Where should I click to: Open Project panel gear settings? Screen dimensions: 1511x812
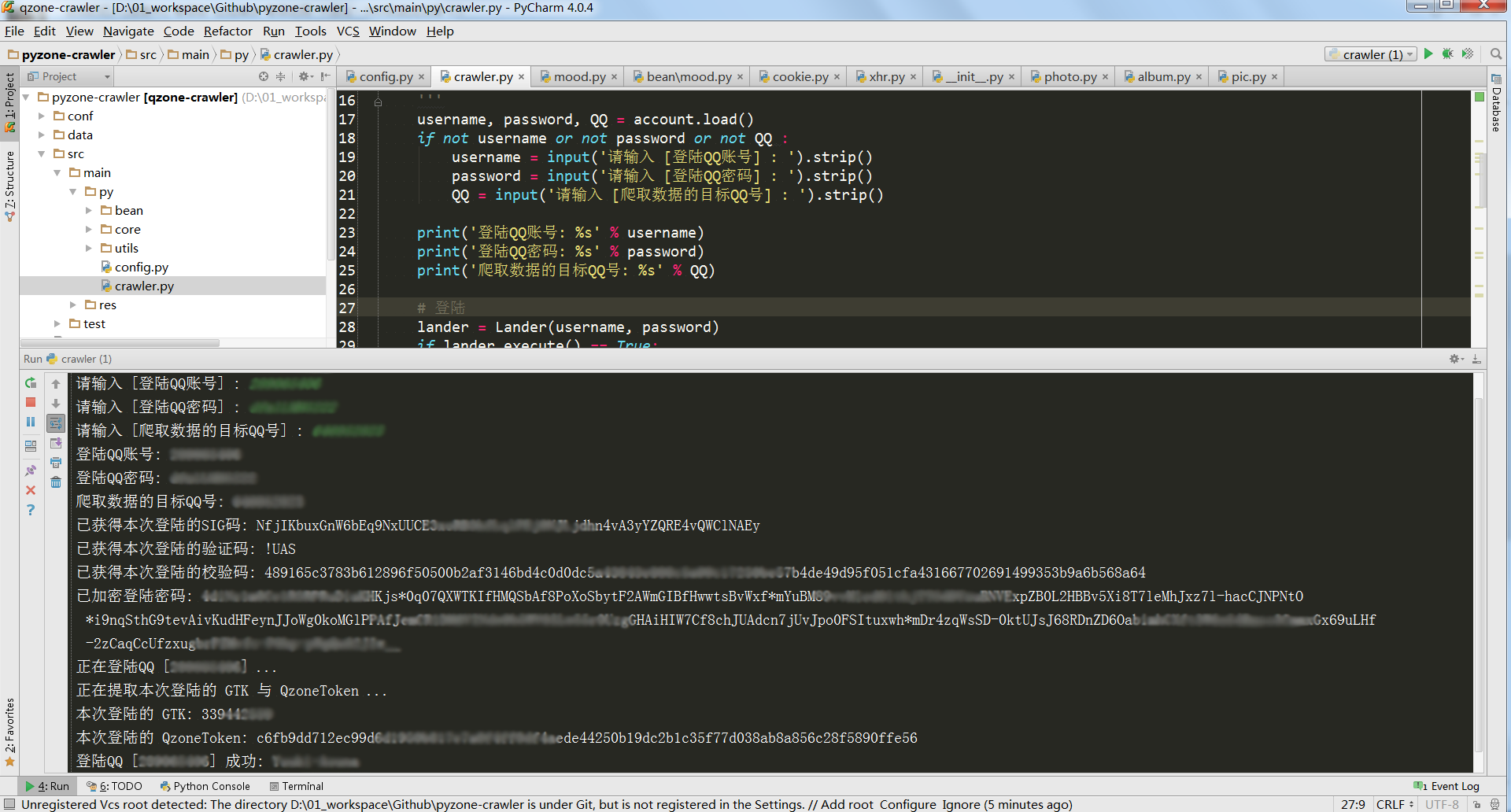tap(305, 76)
